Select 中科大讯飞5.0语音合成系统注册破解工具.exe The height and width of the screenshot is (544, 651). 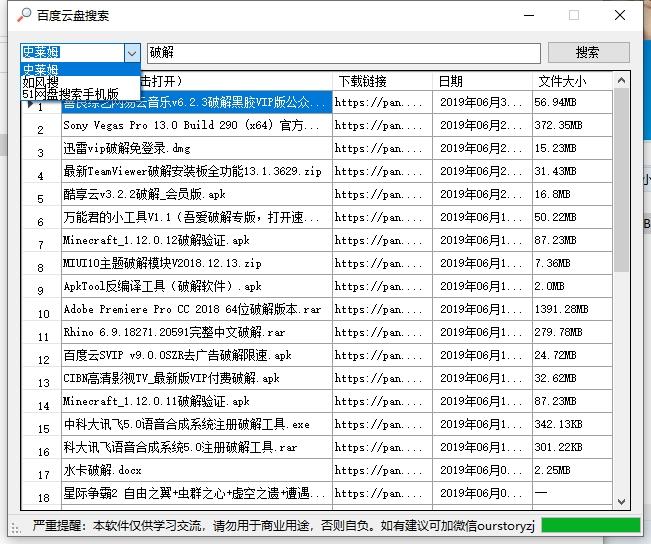pyautogui.click(x=197, y=424)
